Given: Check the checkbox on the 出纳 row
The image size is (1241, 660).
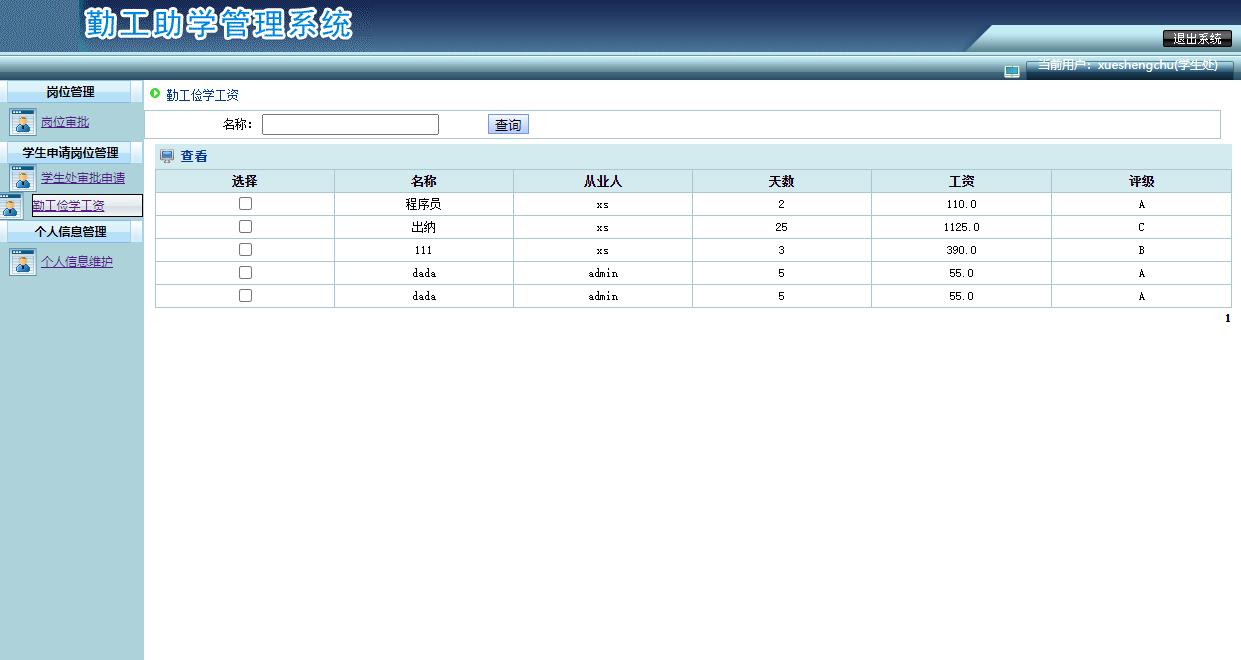Looking at the screenshot, I should 244,226.
